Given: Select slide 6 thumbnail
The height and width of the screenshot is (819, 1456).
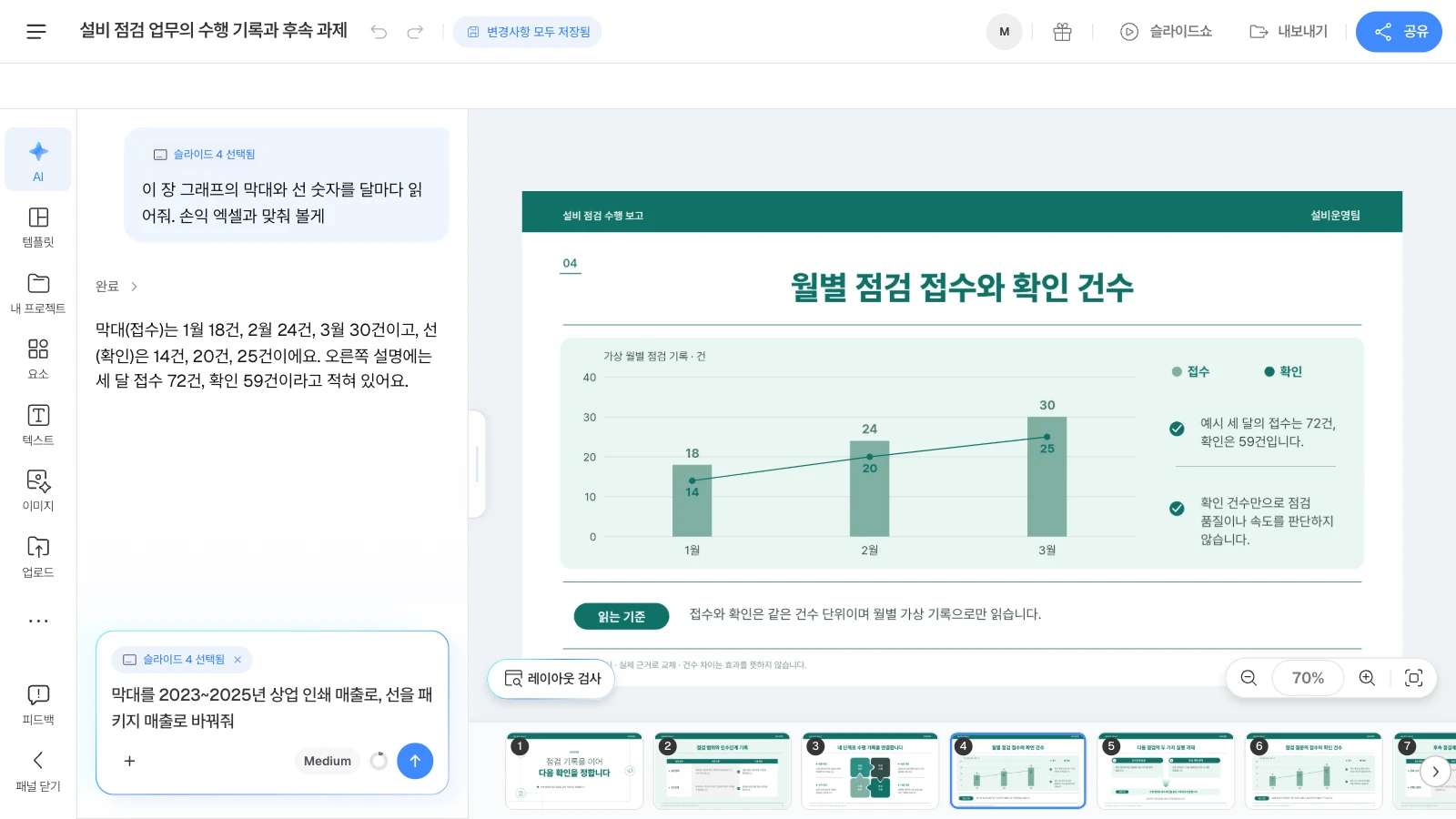Looking at the screenshot, I should click(x=1313, y=771).
